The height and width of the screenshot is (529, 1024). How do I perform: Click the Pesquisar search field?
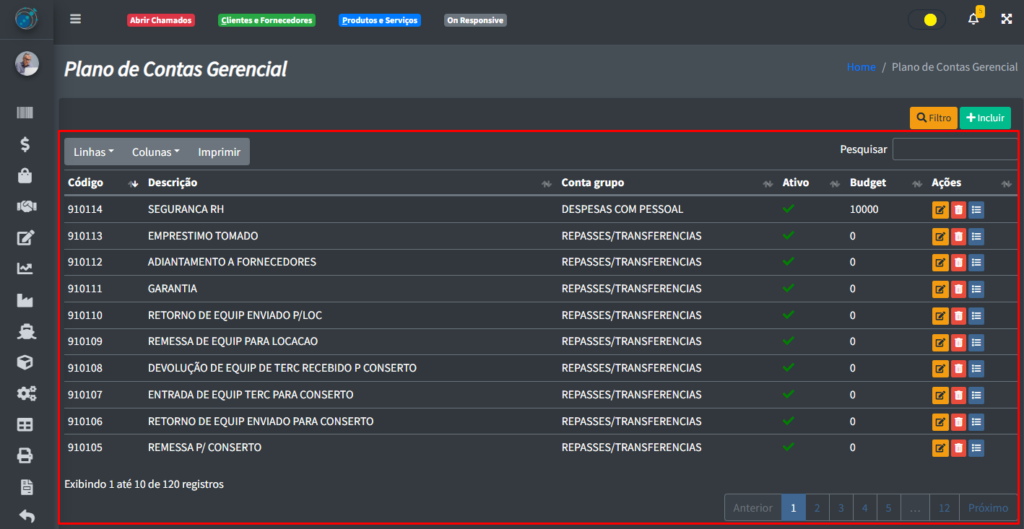tap(954, 150)
